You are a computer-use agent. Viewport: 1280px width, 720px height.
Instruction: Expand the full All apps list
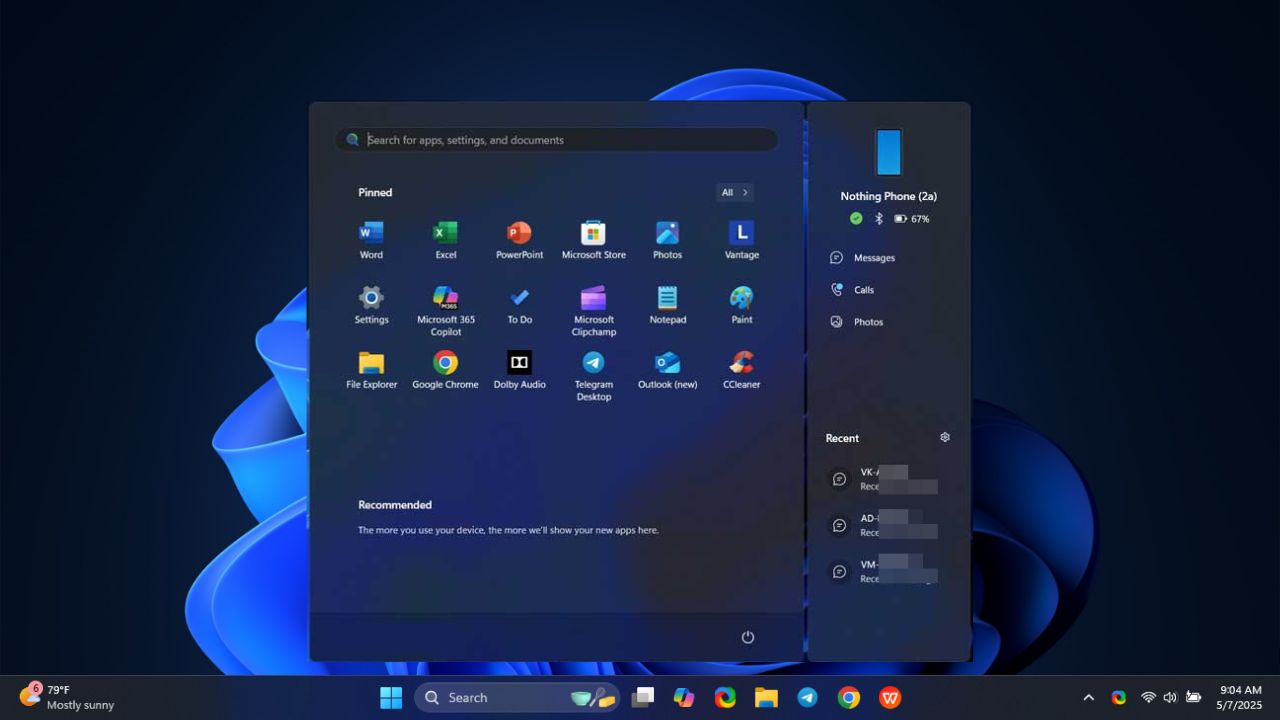click(x=734, y=192)
